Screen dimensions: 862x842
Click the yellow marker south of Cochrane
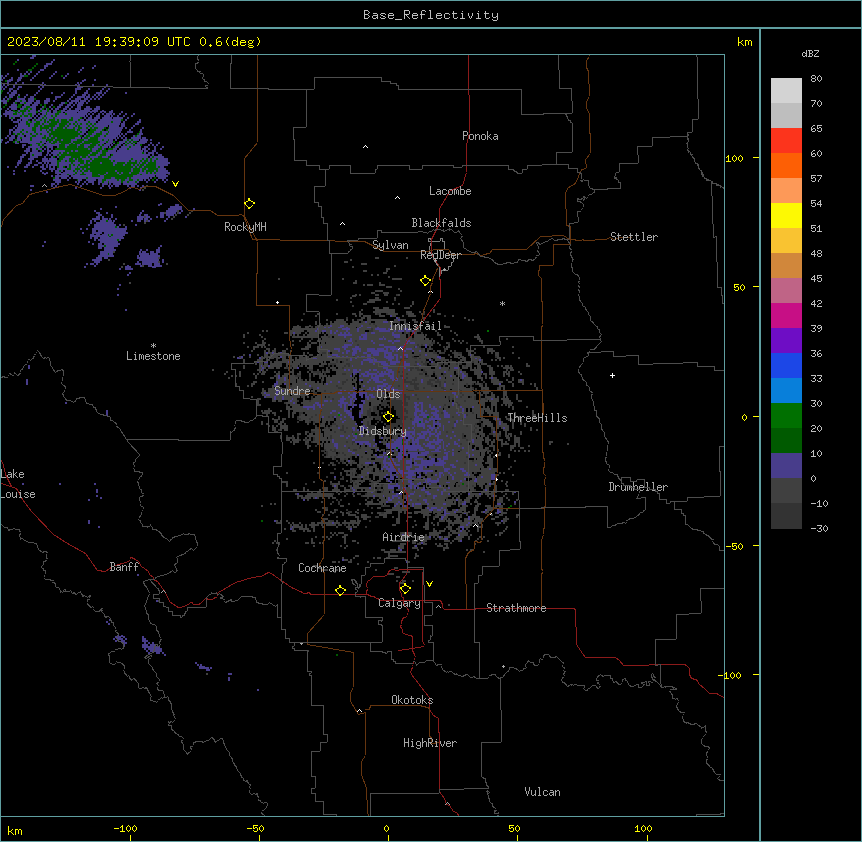[340, 590]
